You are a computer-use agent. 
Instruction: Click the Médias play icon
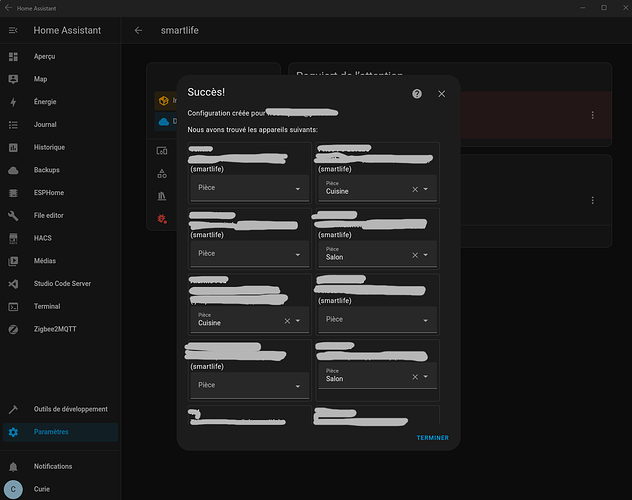[x=13, y=261]
